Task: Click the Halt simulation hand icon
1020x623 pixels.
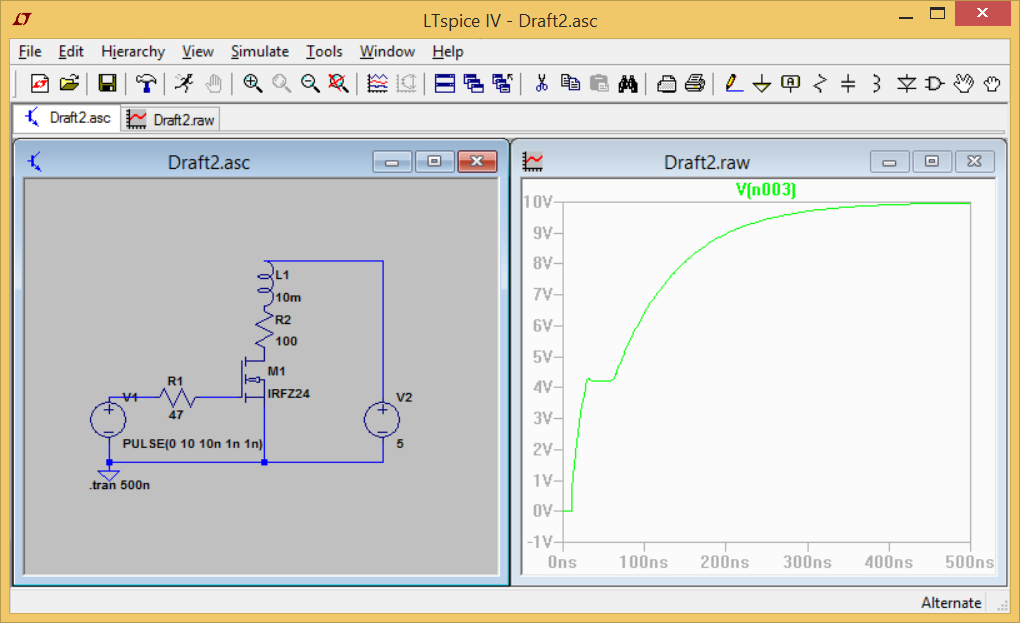Action: point(213,83)
